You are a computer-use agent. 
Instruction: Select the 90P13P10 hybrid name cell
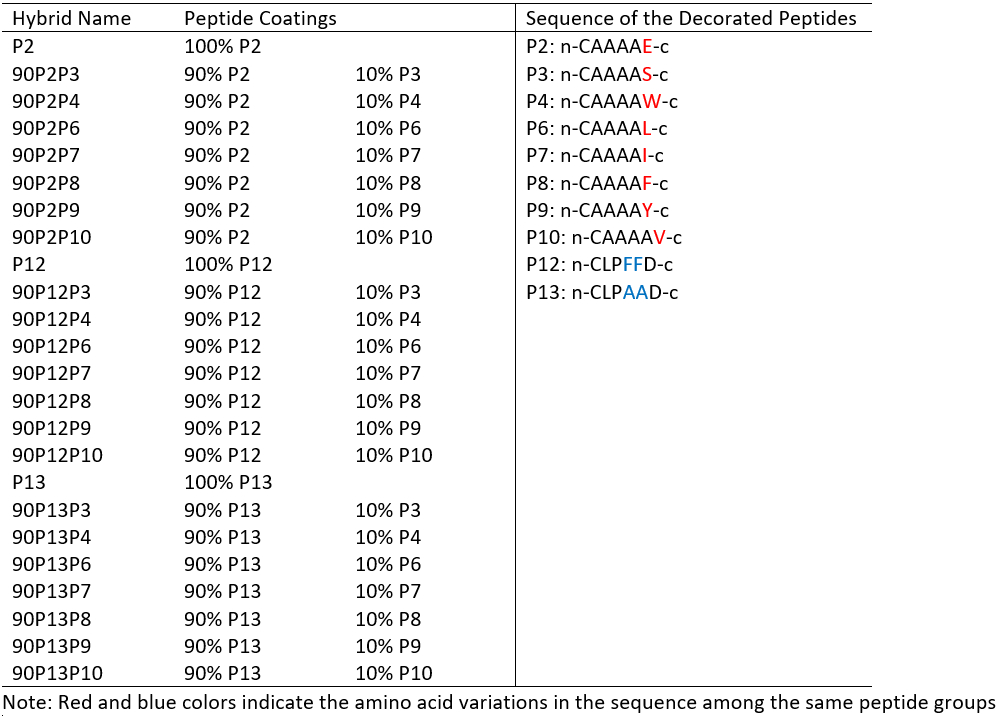point(57,674)
